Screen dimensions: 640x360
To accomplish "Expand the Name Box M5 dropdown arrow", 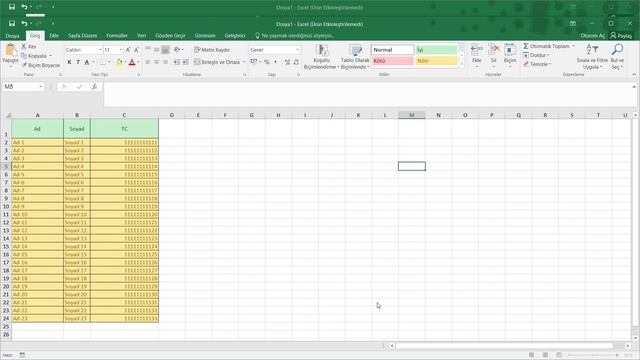I will pyautogui.click(x=40, y=87).
